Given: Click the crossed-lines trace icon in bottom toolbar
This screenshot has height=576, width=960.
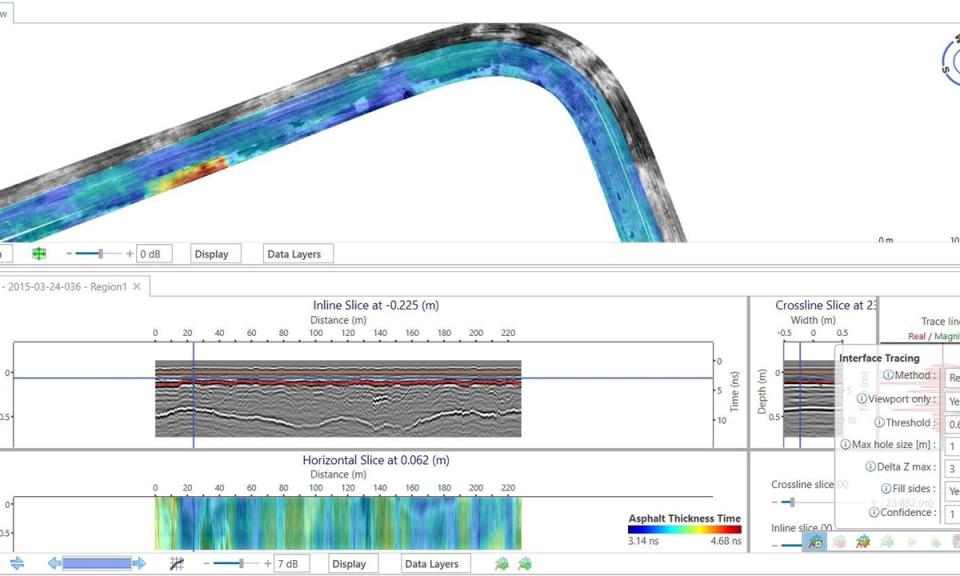Looking at the screenshot, I should click(176, 563).
